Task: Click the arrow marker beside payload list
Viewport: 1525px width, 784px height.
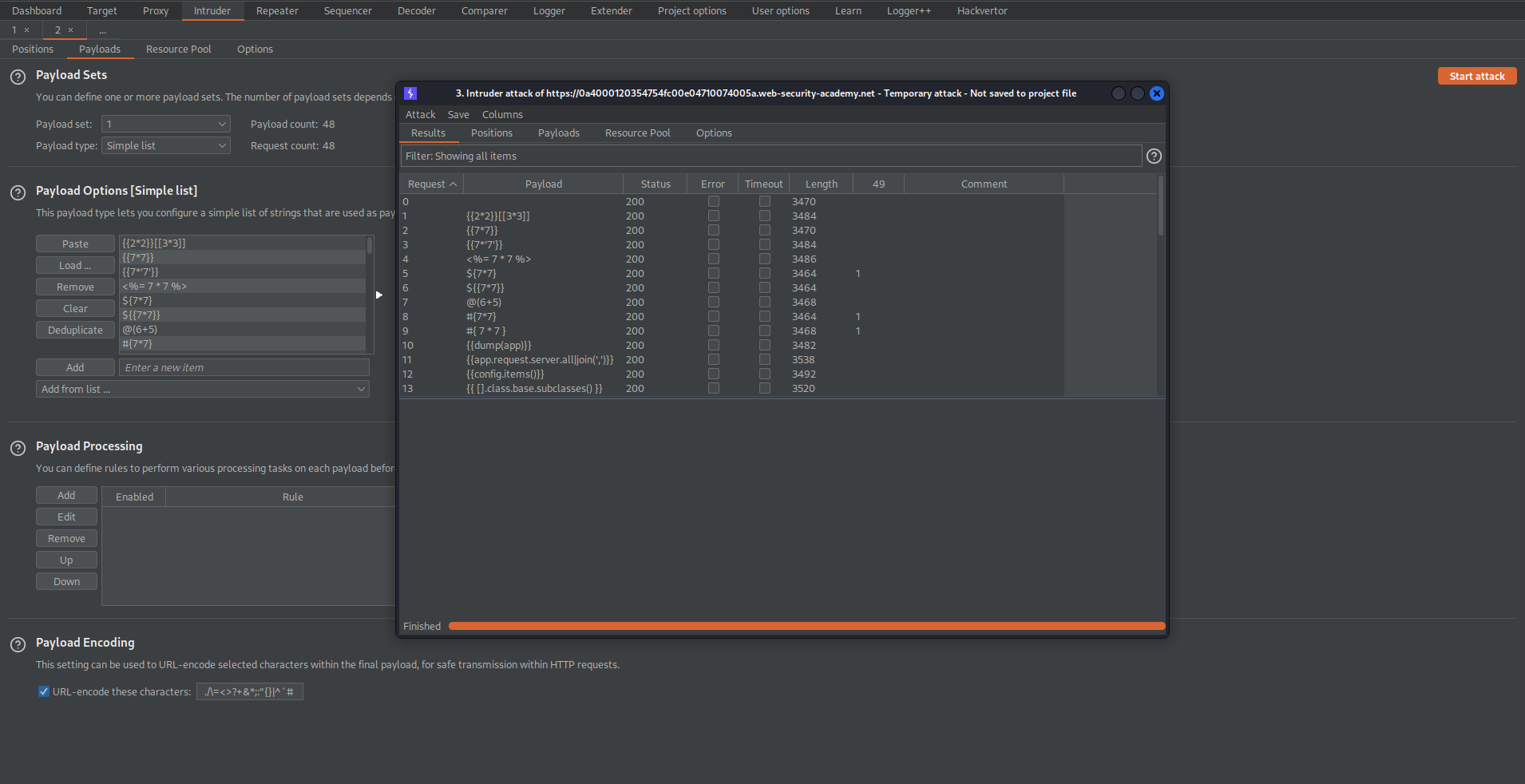Action: click(379, 295)
